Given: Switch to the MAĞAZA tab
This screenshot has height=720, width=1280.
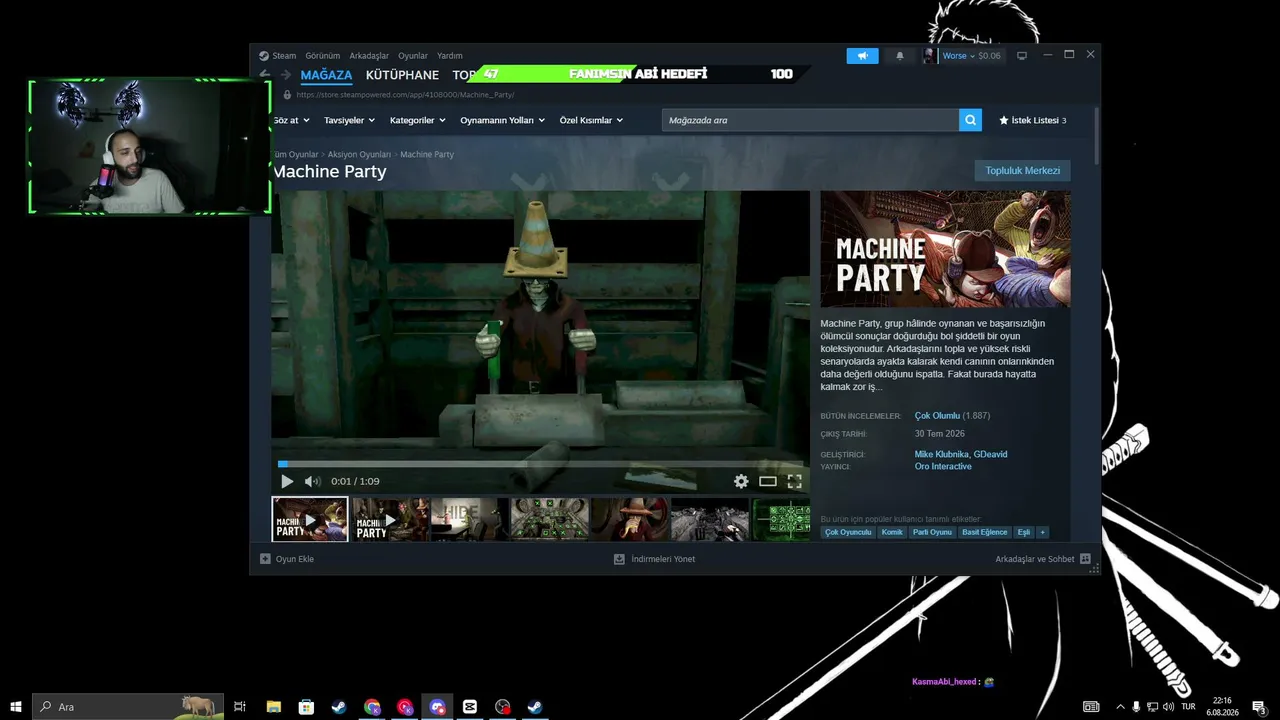Looking at the screenshot, I should pos(326,75).
